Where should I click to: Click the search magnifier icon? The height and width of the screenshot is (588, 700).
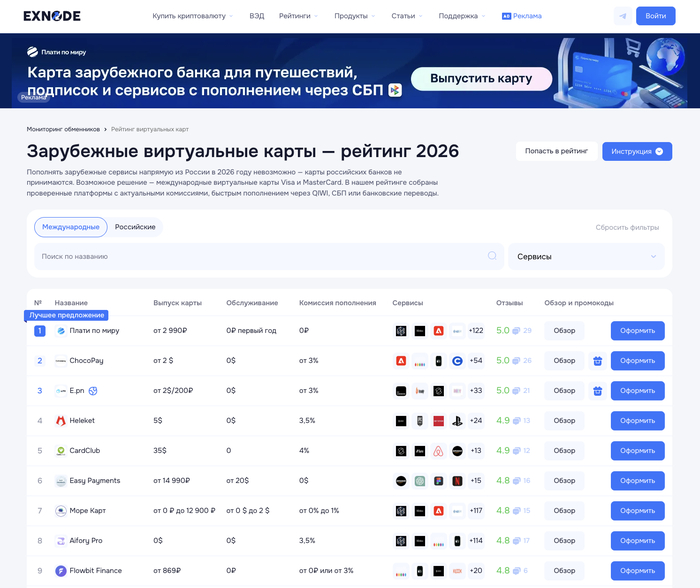pyautogui.click(x=492, y=256)
